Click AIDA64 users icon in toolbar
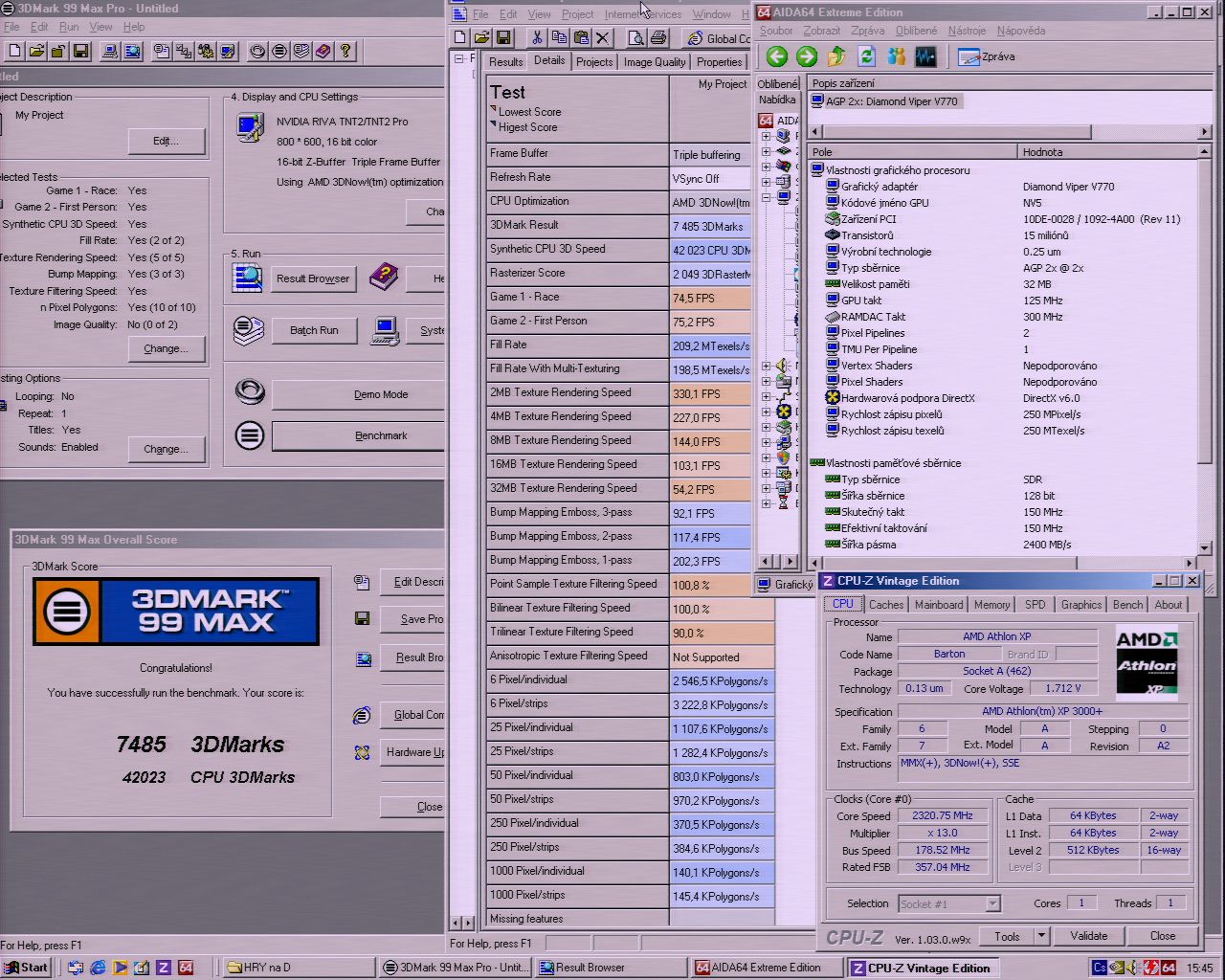 tap(896, 56)
